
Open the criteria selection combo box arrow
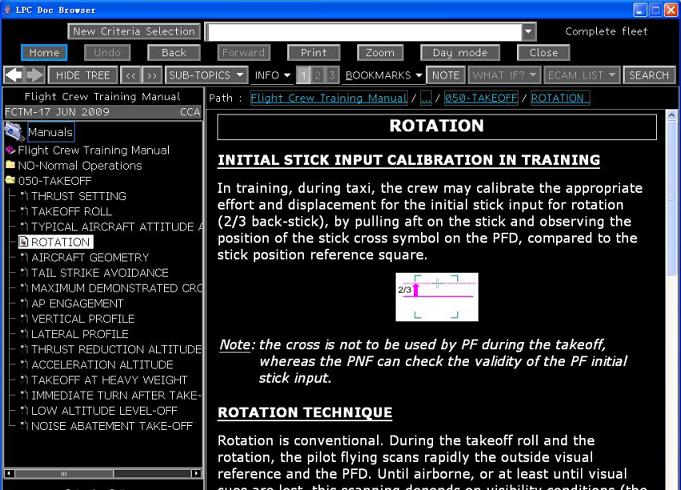[x=528, y=32]
